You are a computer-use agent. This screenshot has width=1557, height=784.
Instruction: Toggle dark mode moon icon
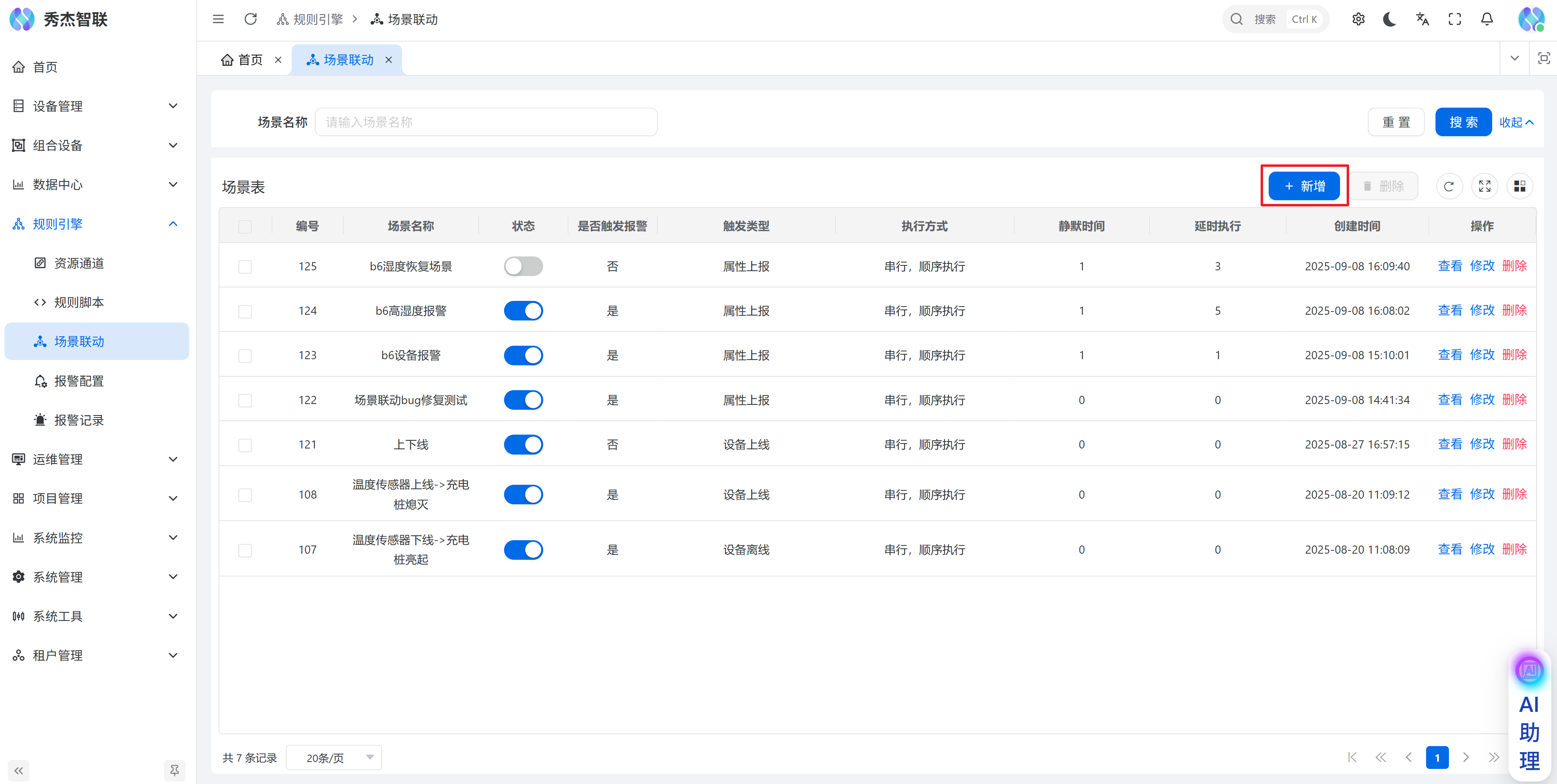[1389, 19]
